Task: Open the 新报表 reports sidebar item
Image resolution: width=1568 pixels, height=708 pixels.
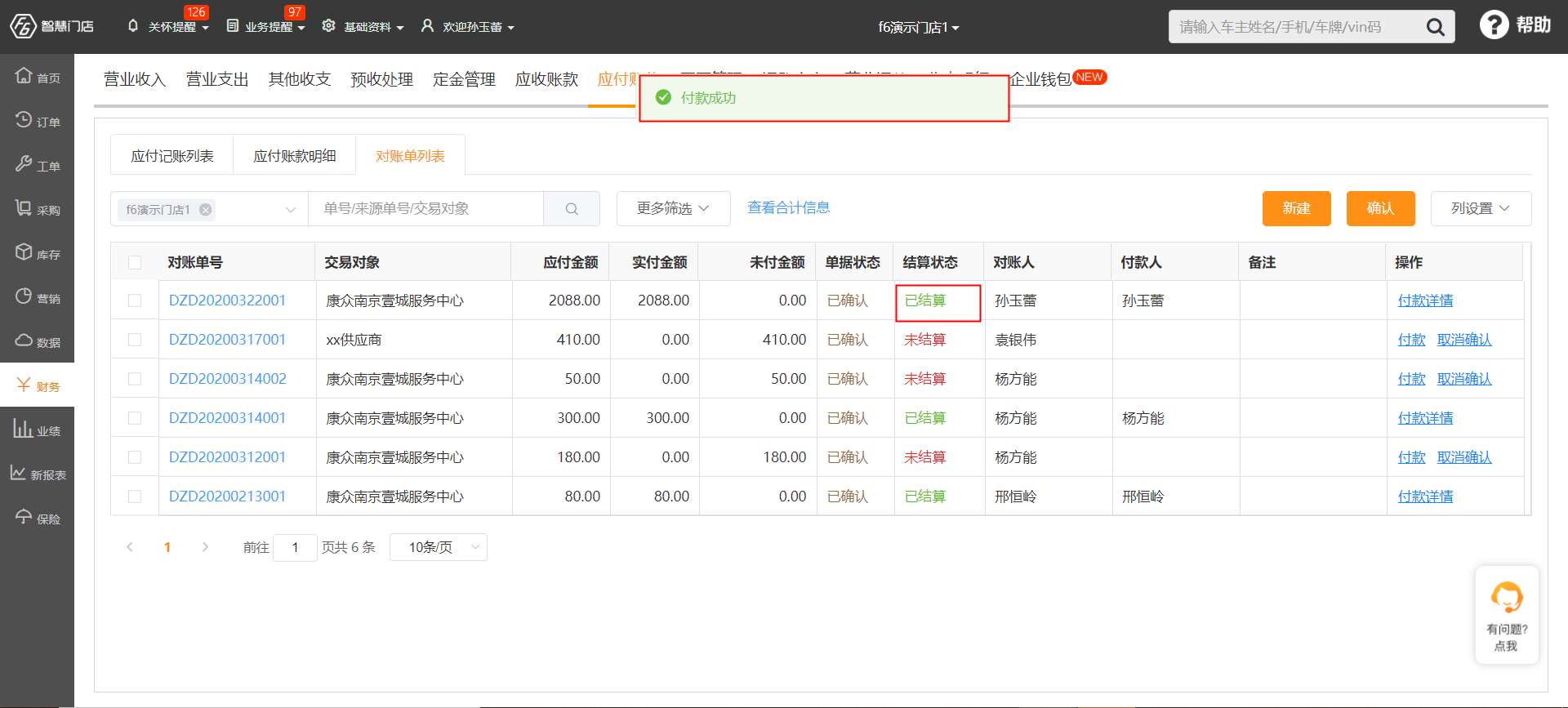Action: point(37,474)
